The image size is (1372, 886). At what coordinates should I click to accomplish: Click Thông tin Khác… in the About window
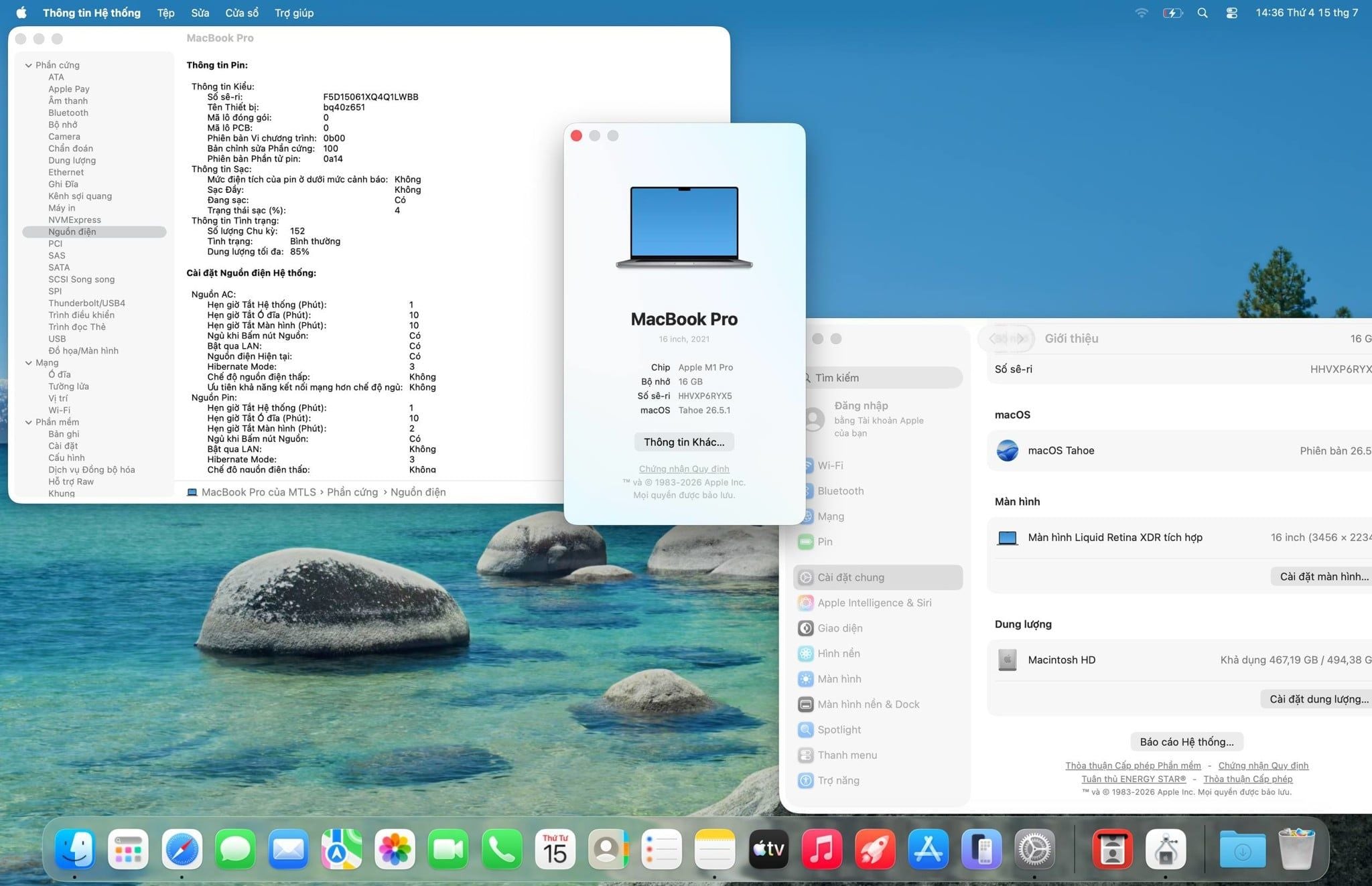684,442
